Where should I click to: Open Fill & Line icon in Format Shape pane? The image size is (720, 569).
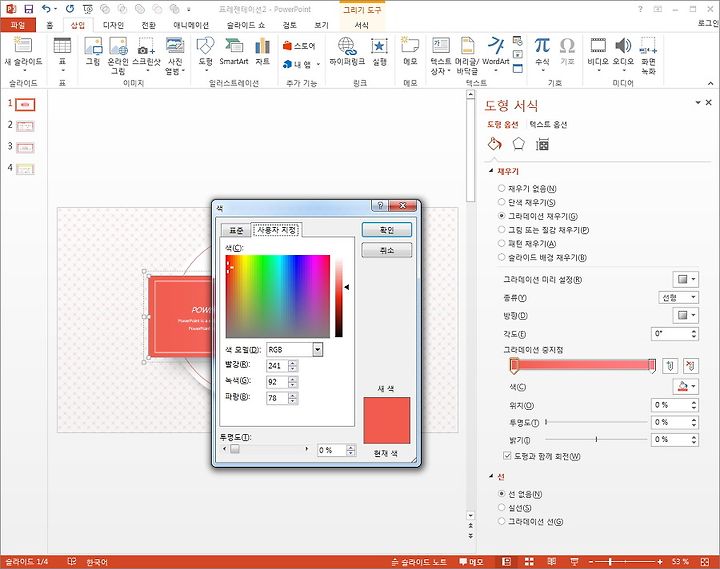tap(495, 144)
